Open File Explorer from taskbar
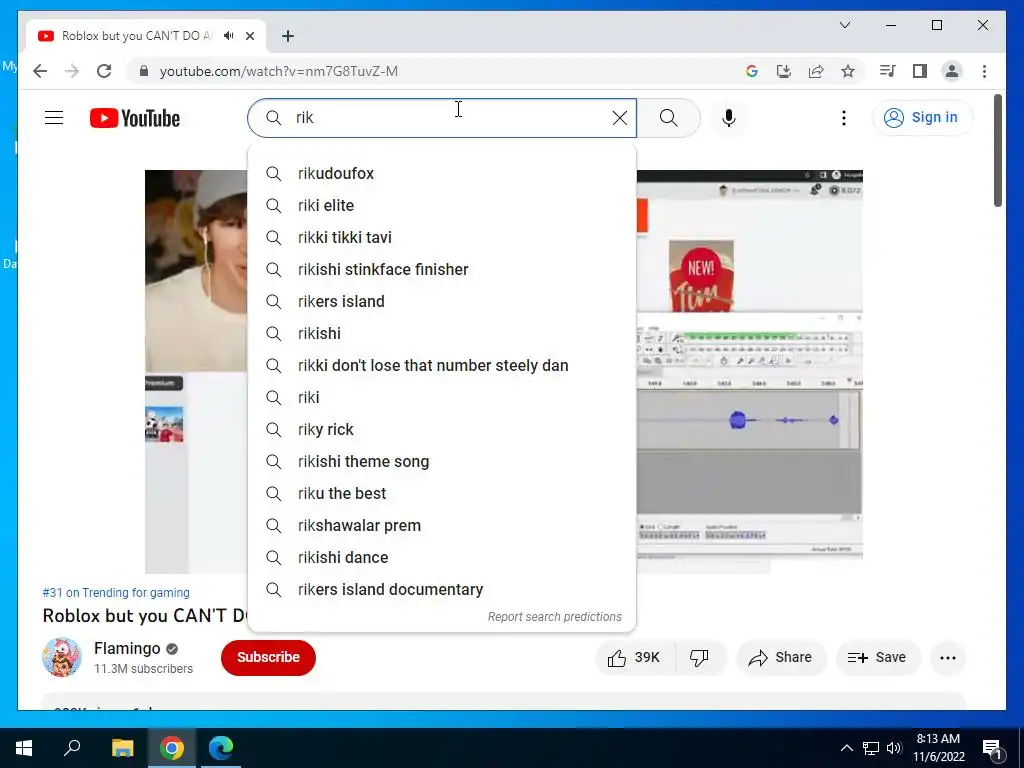 coord(123,748)
